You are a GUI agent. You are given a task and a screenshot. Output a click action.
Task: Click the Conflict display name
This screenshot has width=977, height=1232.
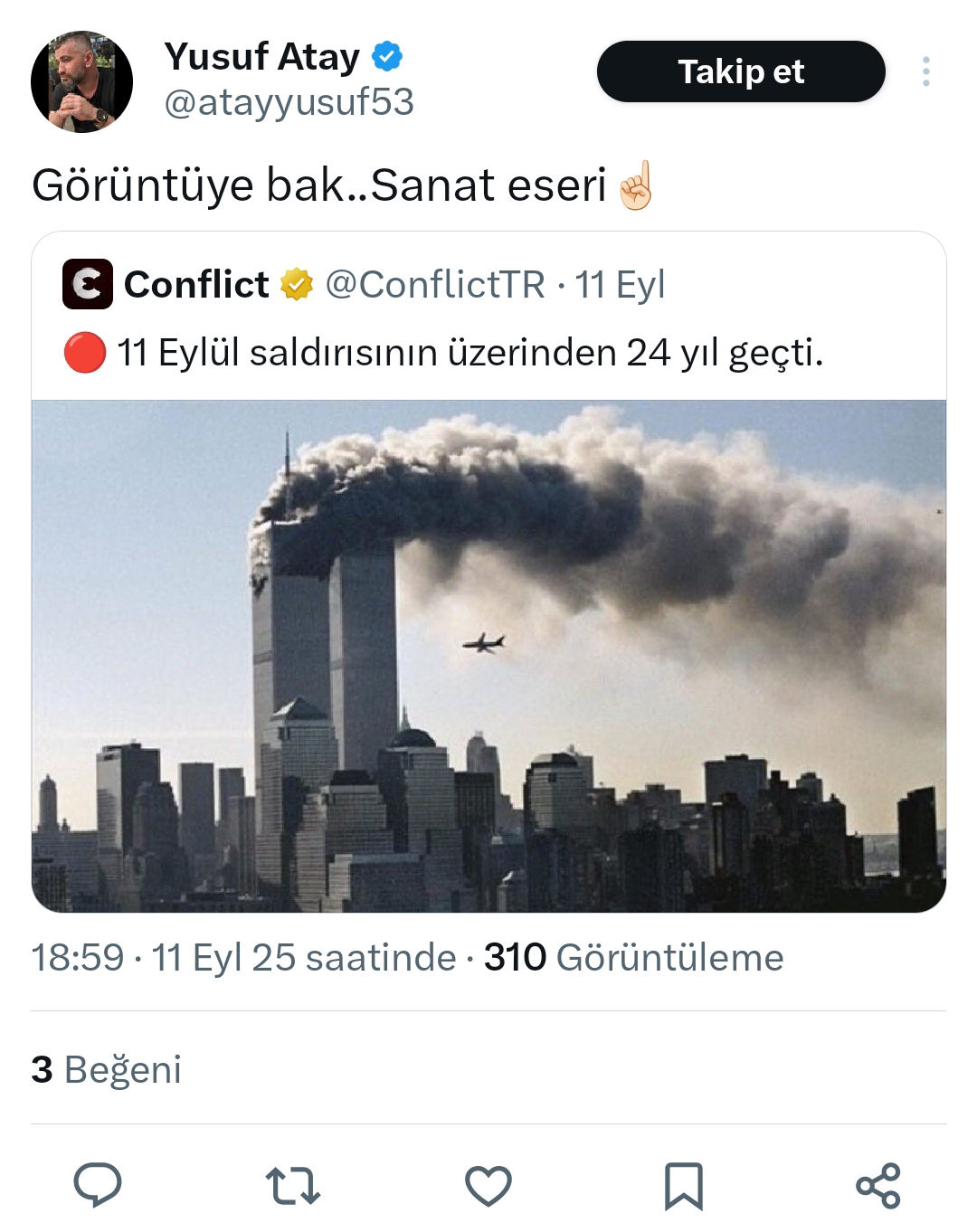tap(196, 285)
